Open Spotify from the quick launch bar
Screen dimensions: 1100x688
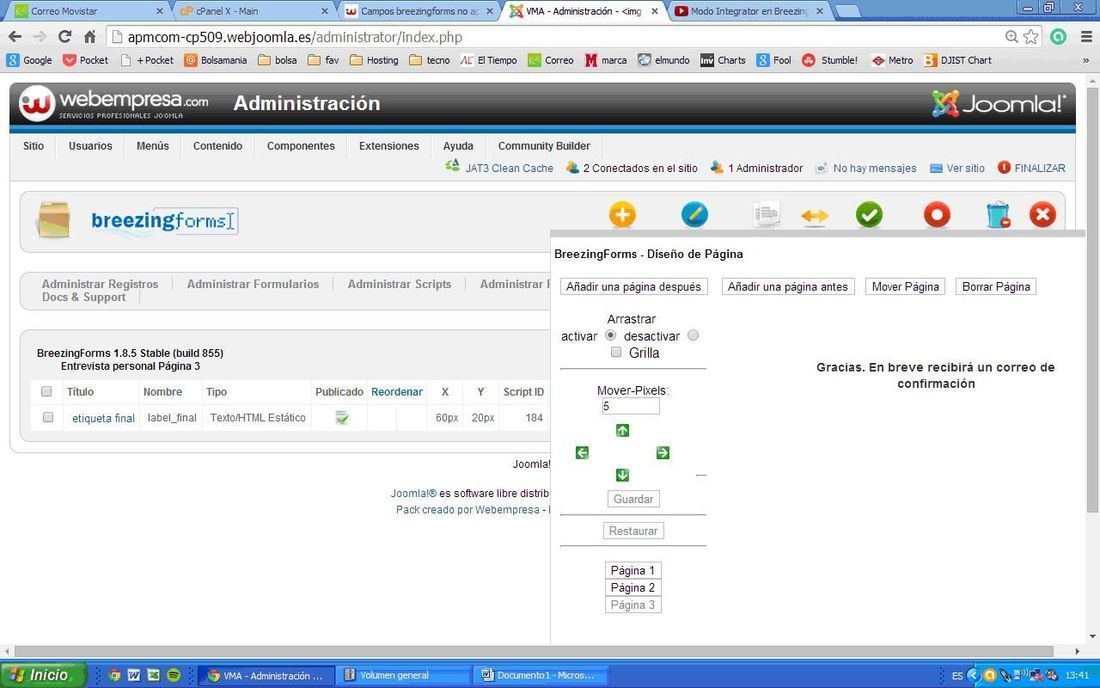(173, 675)
